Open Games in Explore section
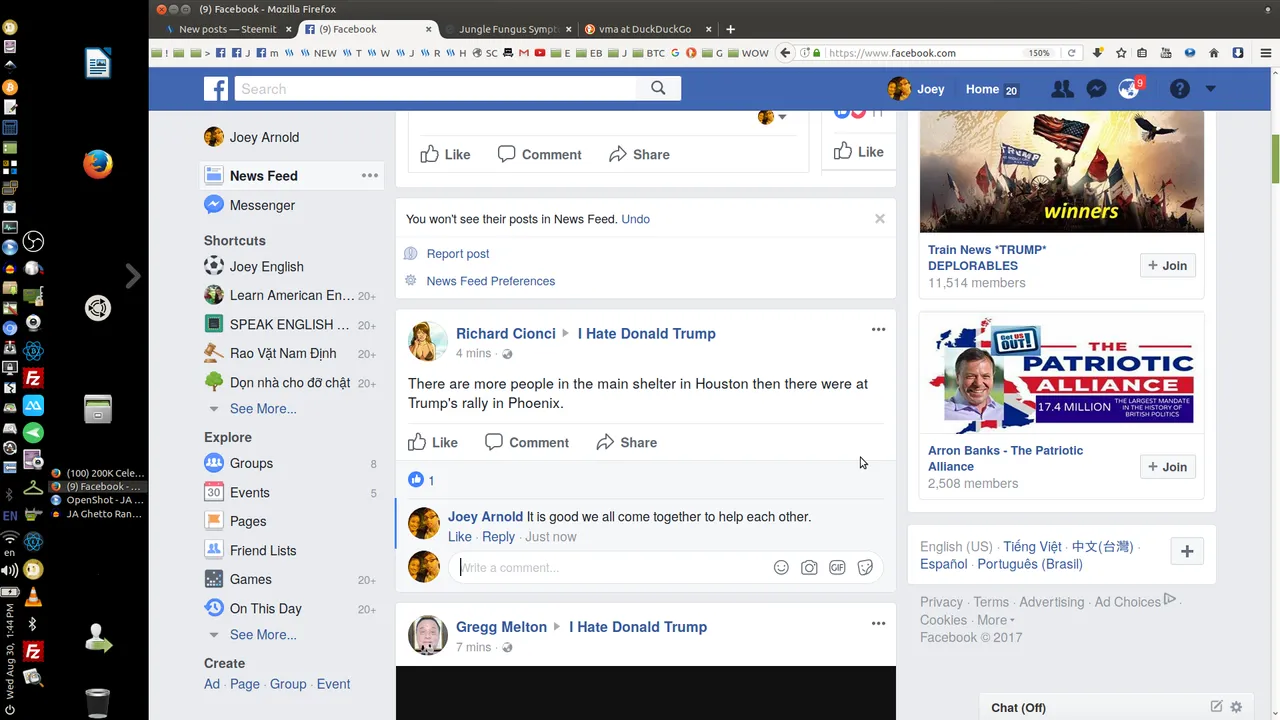The width and height of the screenshot is (1280, 720). coord(251,580)
